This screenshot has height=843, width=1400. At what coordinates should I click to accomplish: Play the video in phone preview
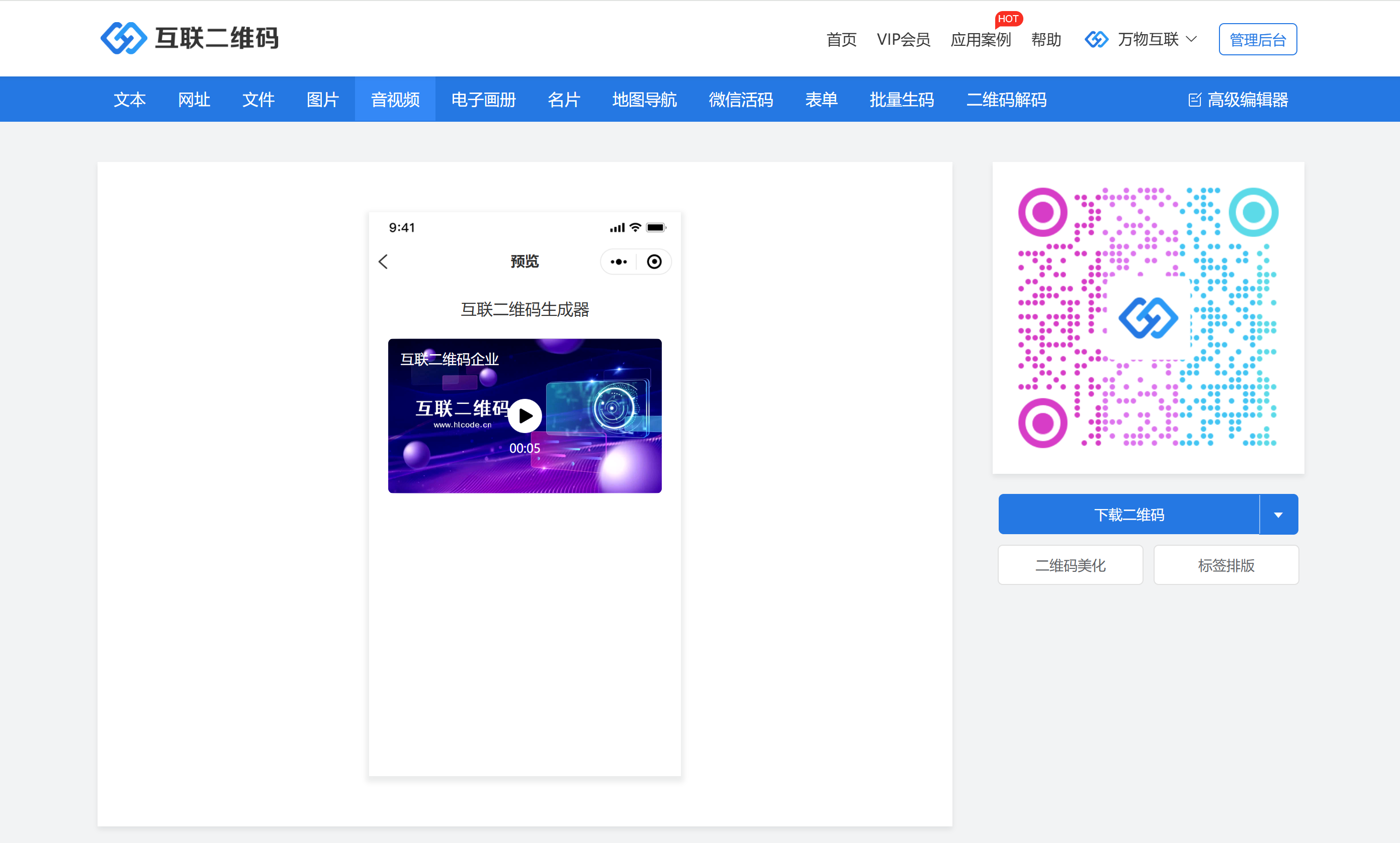(525, 416)
